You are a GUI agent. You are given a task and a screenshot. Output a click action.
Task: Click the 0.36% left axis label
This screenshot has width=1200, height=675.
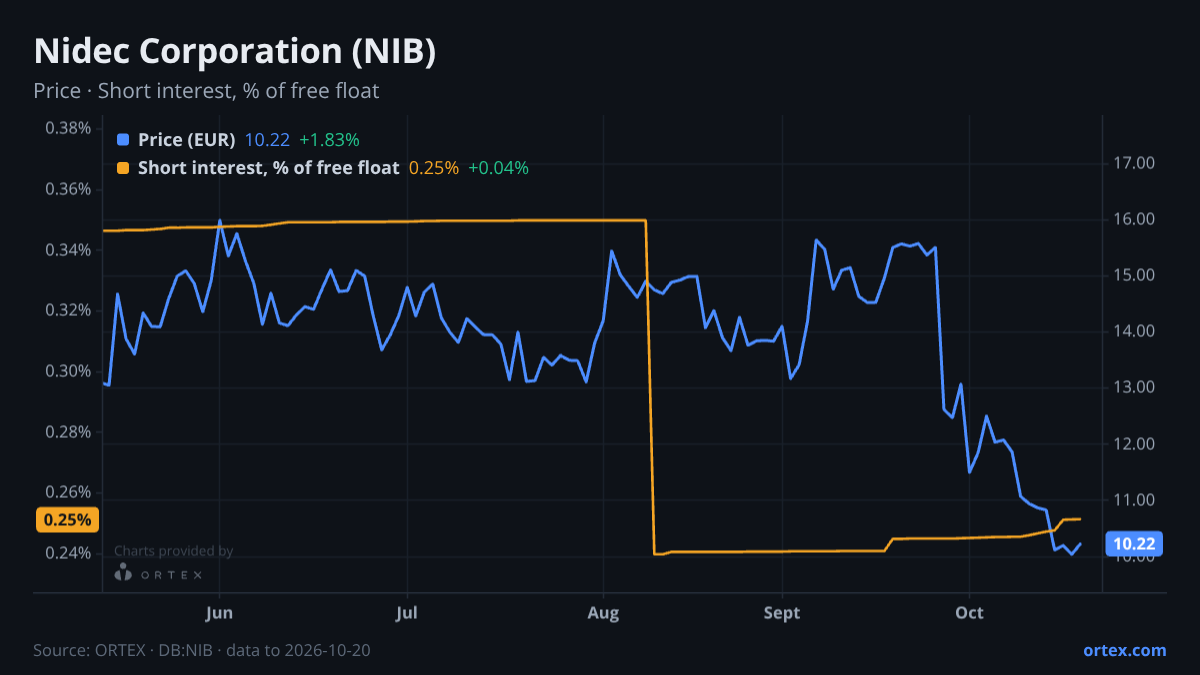pyautogui.click(x=69, y=189)
